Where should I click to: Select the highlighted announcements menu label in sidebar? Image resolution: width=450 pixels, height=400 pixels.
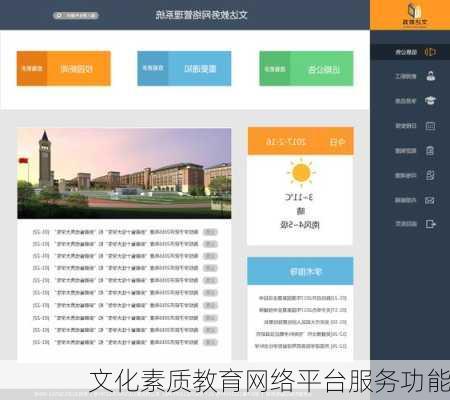click(406, 52)
